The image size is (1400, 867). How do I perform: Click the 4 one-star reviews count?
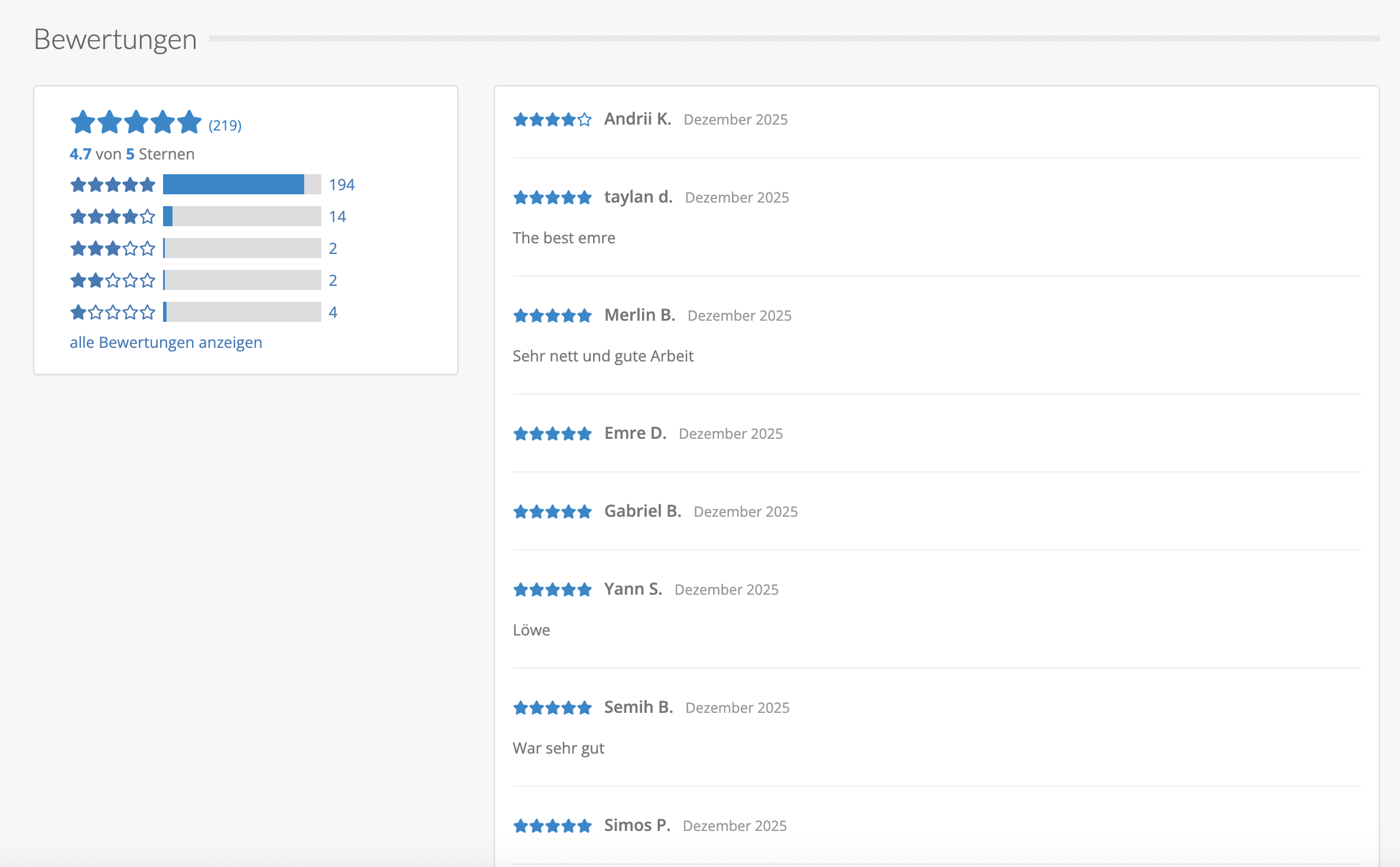[333, 312]
